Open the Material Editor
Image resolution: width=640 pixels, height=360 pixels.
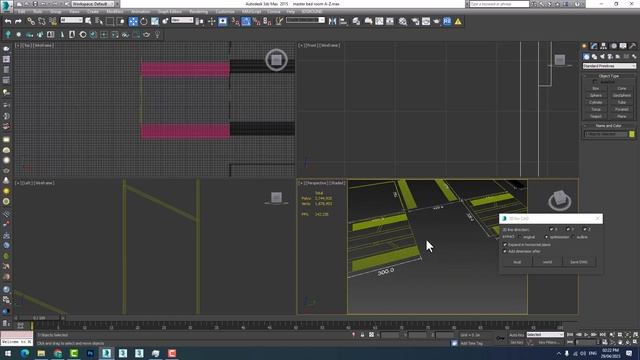point(402,21)
